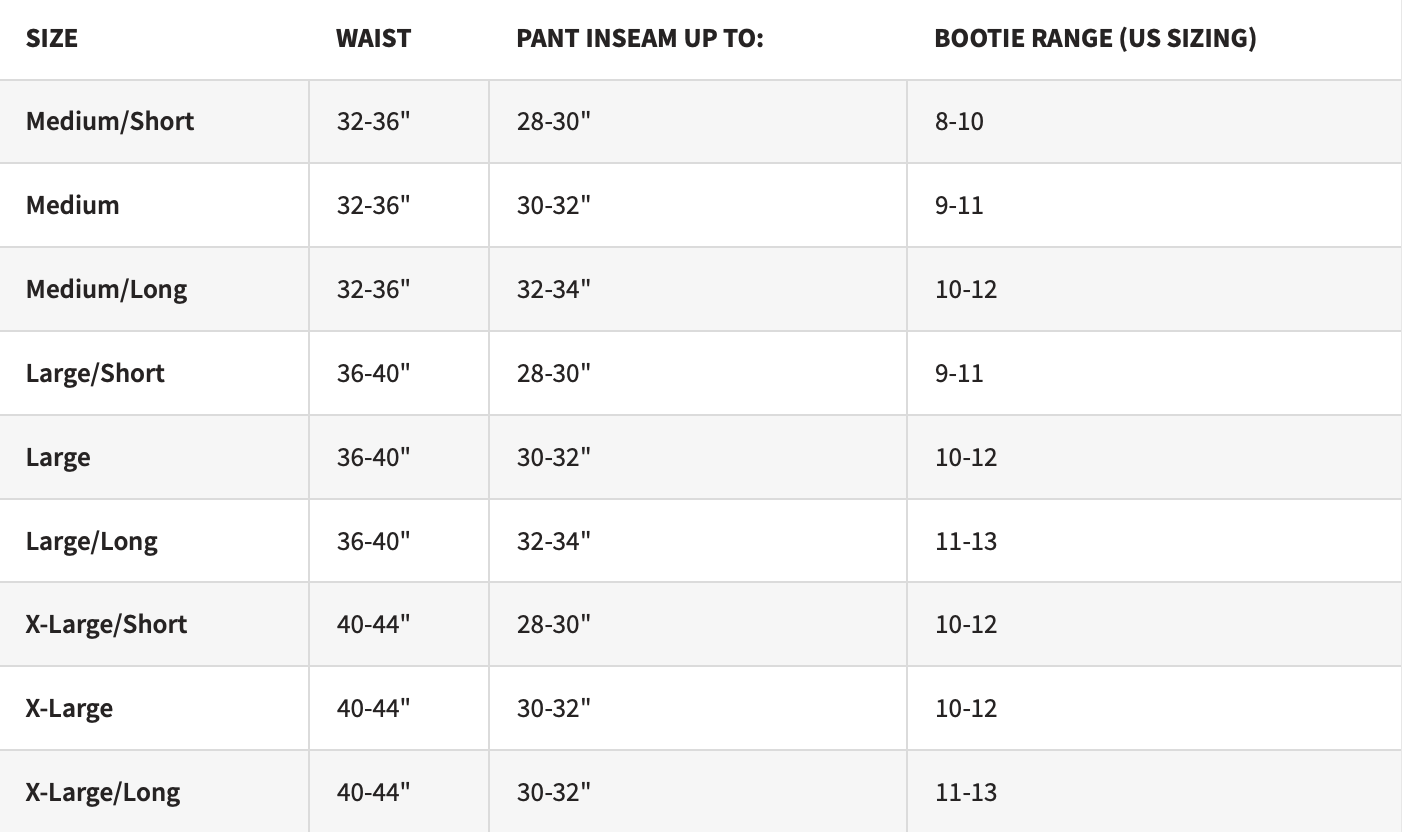Click the 32-34" inseam in Medium/Long row
This screenshot has width=1402, height=832.
[554, 289]
